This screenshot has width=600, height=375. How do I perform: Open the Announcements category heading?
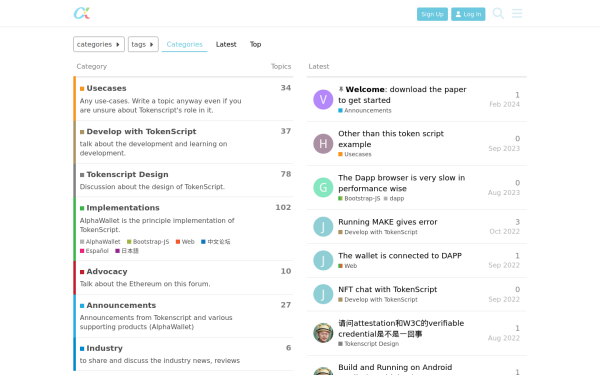(121, 305)
